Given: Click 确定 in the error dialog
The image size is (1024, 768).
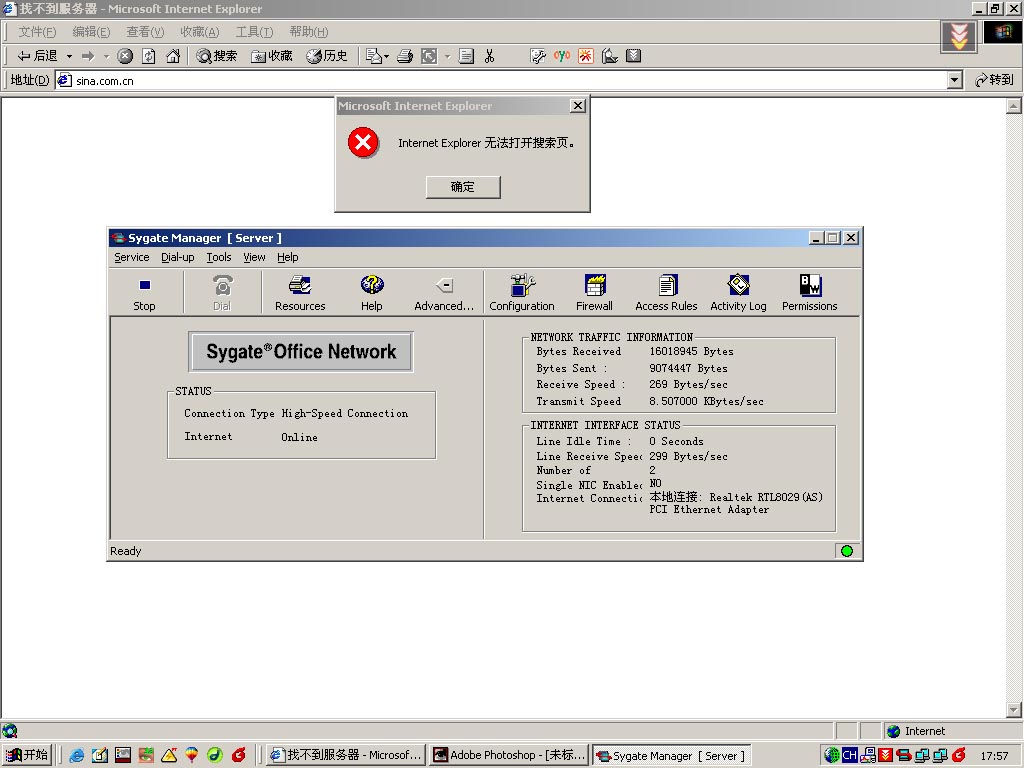Looking at the screenshot, I should click(x=463, y=187).
